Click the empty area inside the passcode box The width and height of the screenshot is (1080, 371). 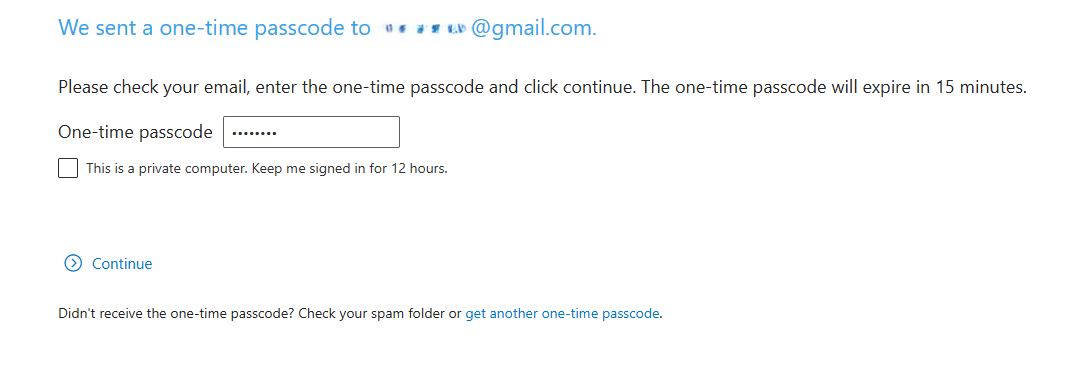pyautogui.click(x=338, y=132)
